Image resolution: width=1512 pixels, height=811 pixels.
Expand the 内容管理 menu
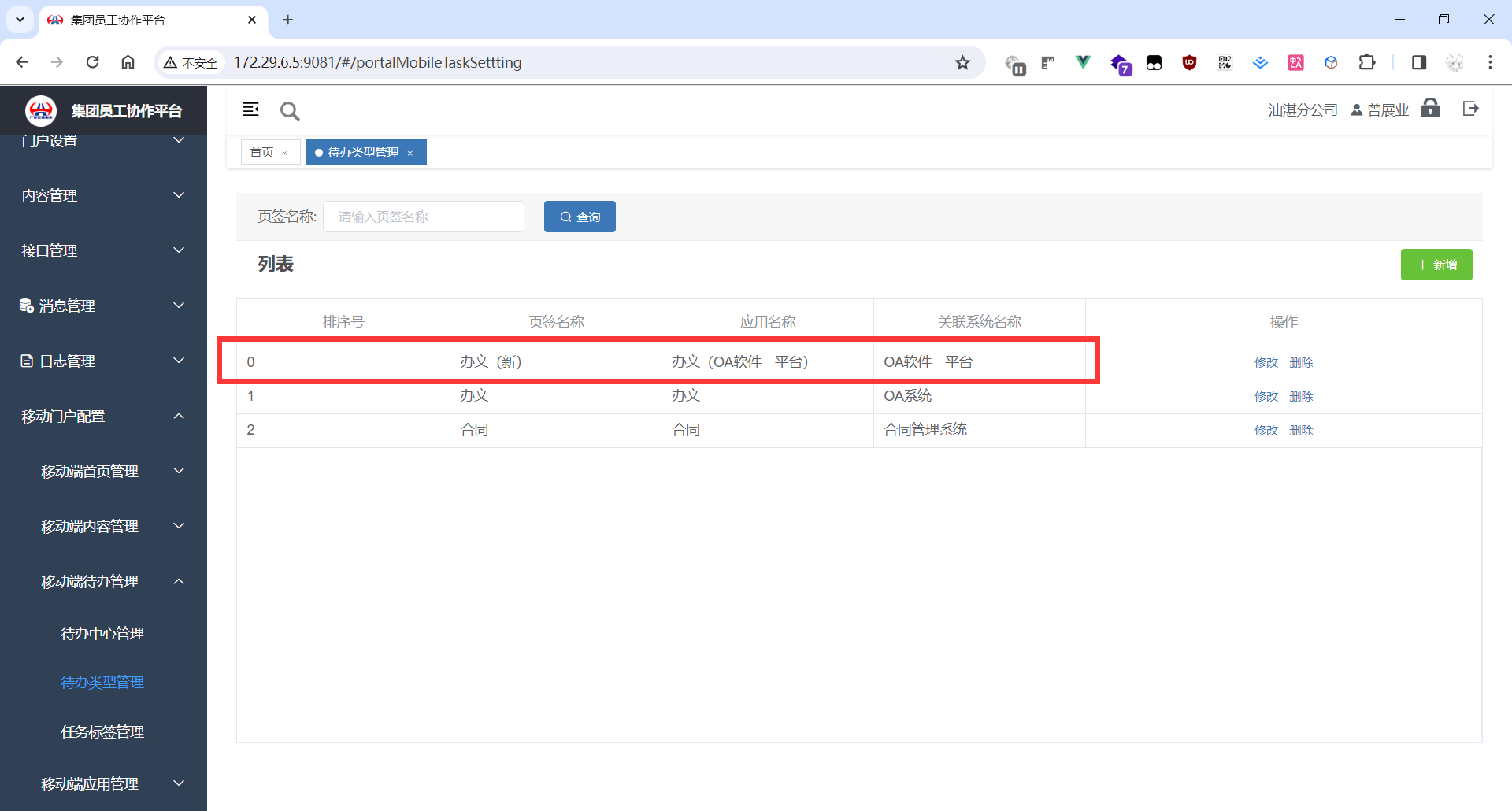(103, 195)
